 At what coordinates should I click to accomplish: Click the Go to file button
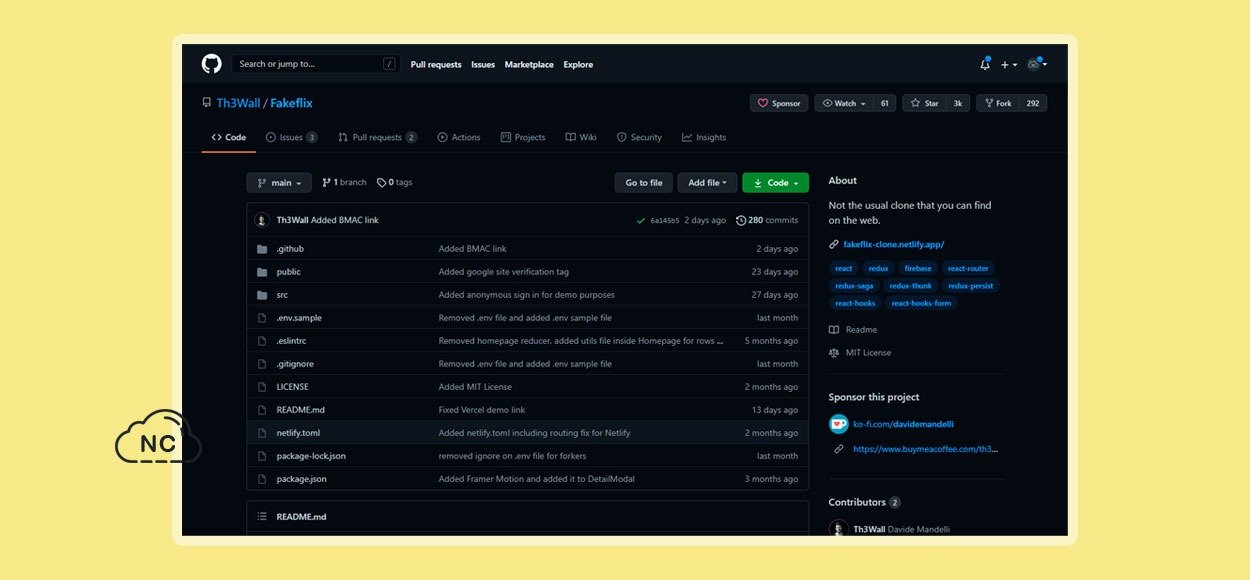pyautogui.click(x=644, y=183)
